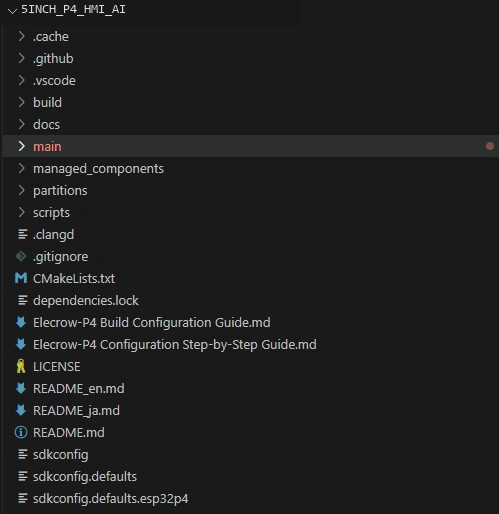Click the file icon next to sdkconfig.defaults.esp32p4
This screenshot has width=499, height=514.
[x=23, y=498]
